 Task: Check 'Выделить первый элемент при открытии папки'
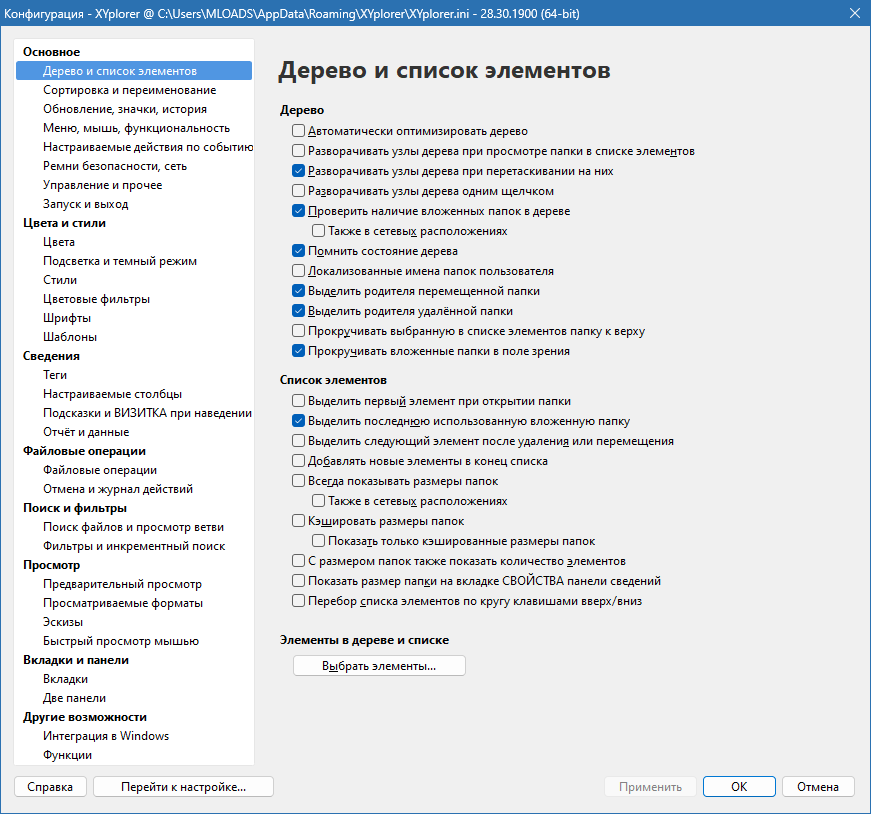(x=298, y=401)
